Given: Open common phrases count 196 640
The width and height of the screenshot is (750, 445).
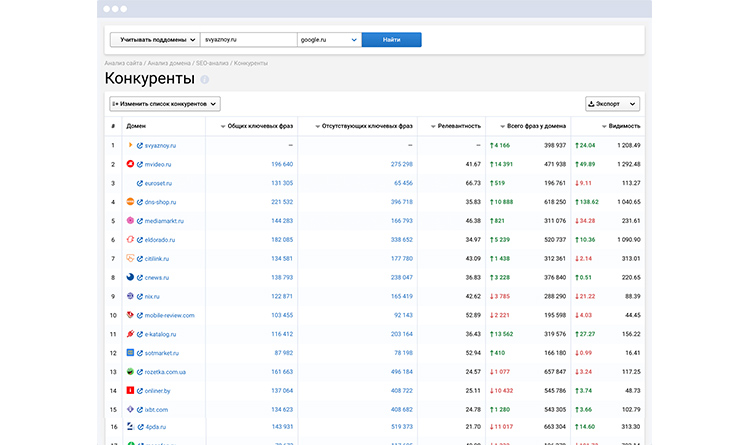Looking at the screenshot, I should (282, 164).
